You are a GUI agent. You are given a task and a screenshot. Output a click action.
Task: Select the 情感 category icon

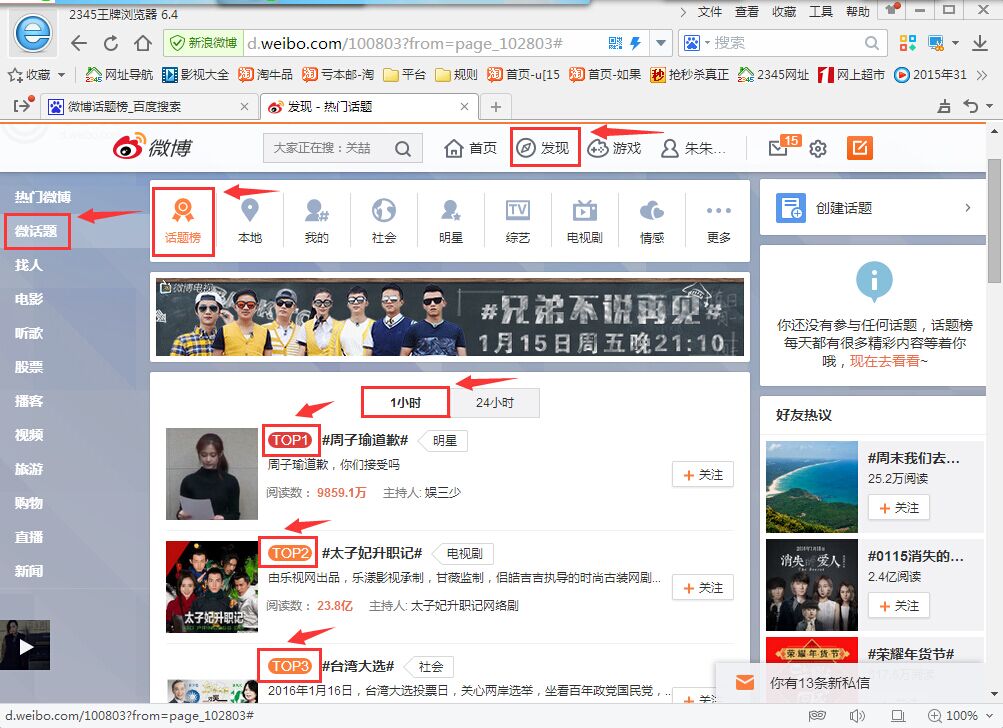pyautogui.click(x=652, y=221)
